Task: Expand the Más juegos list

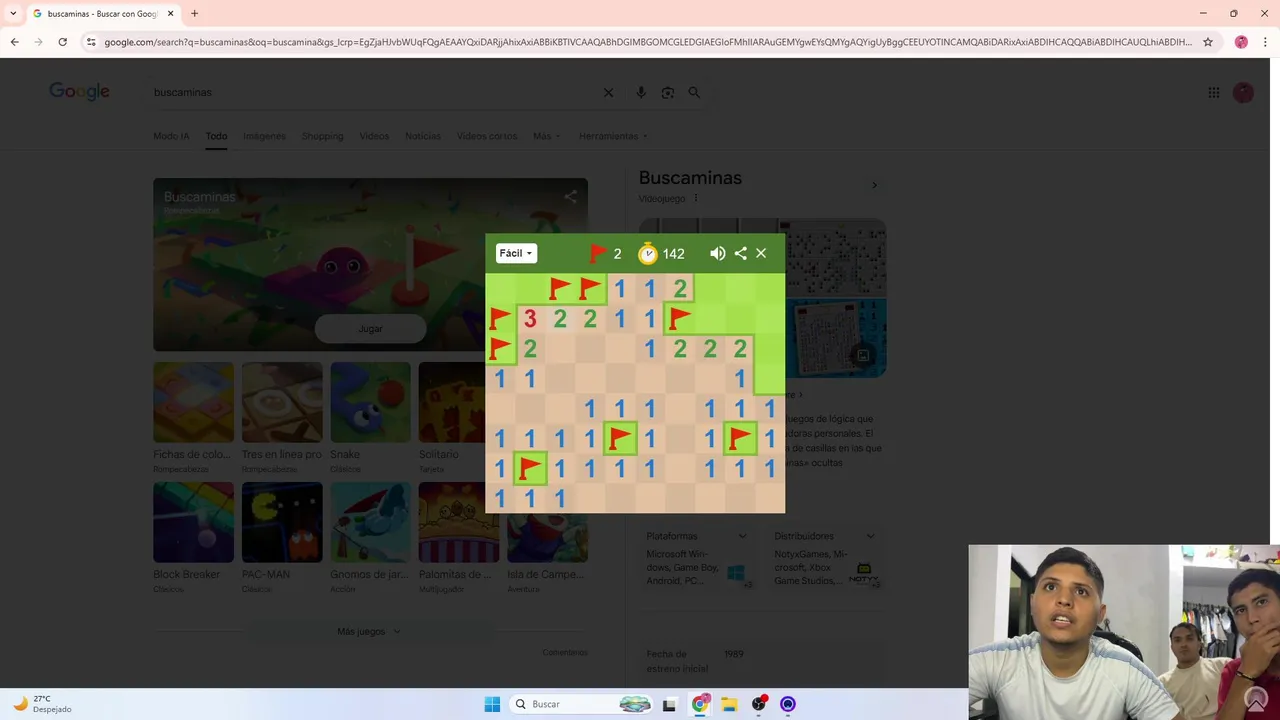Action: click(369, 631)
